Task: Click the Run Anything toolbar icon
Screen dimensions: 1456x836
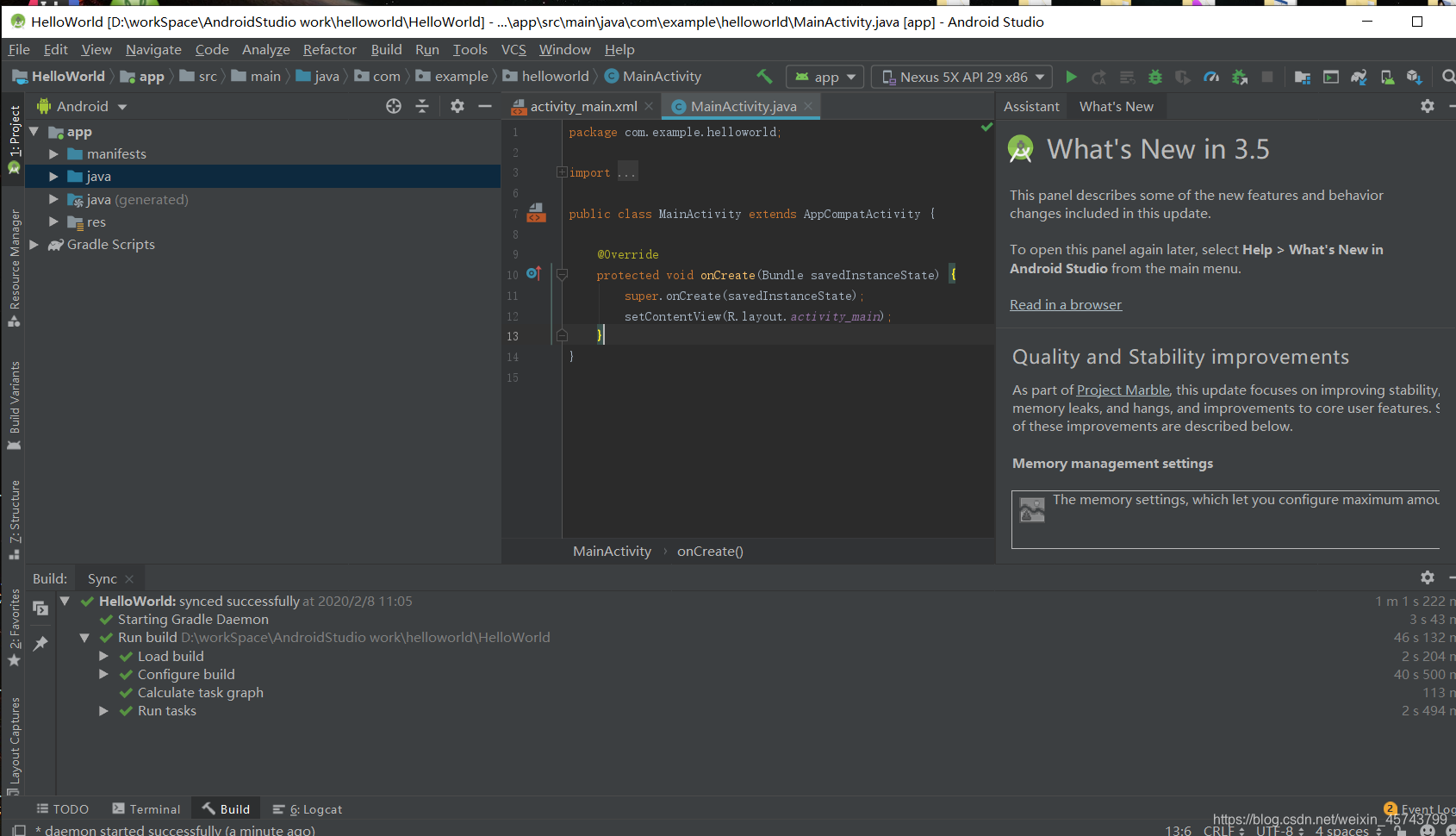Action: pos(1331,77)
